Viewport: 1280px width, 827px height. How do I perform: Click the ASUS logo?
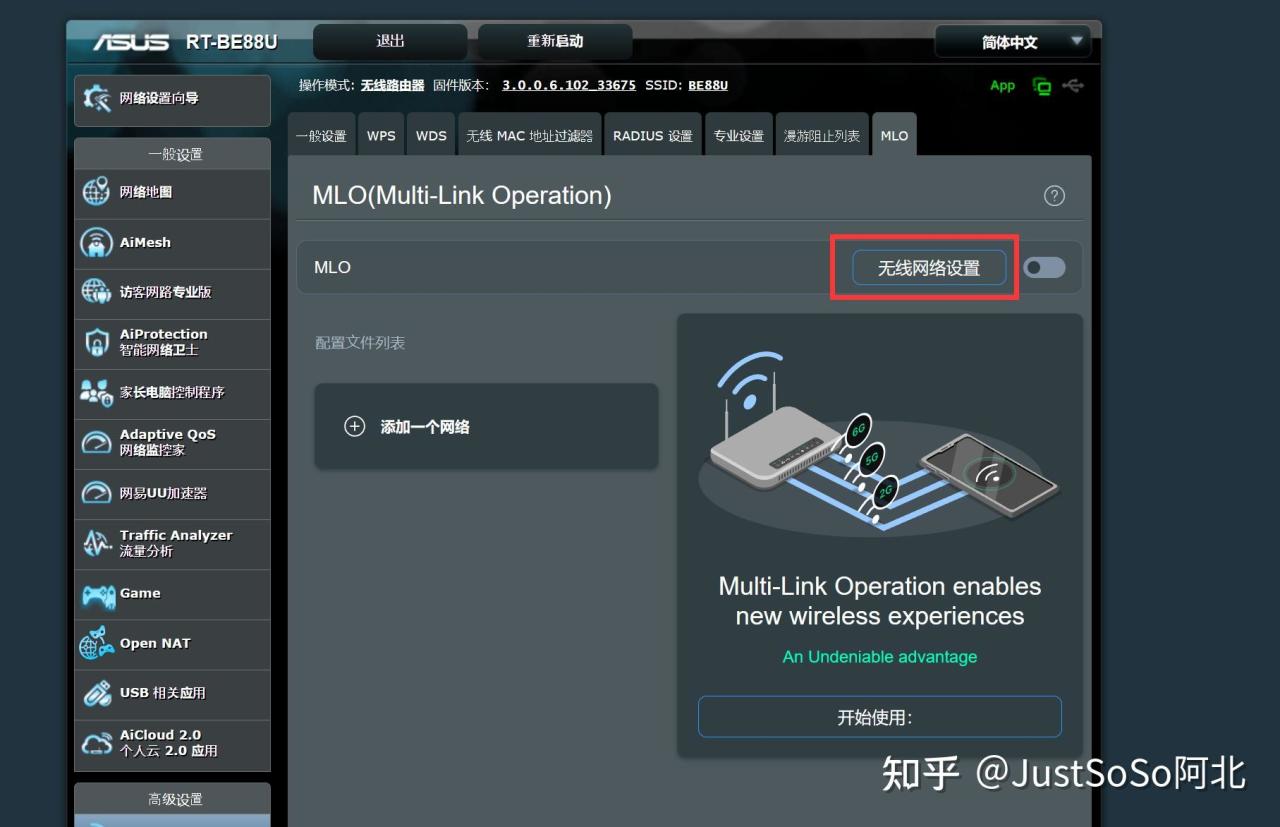point(131,42)
